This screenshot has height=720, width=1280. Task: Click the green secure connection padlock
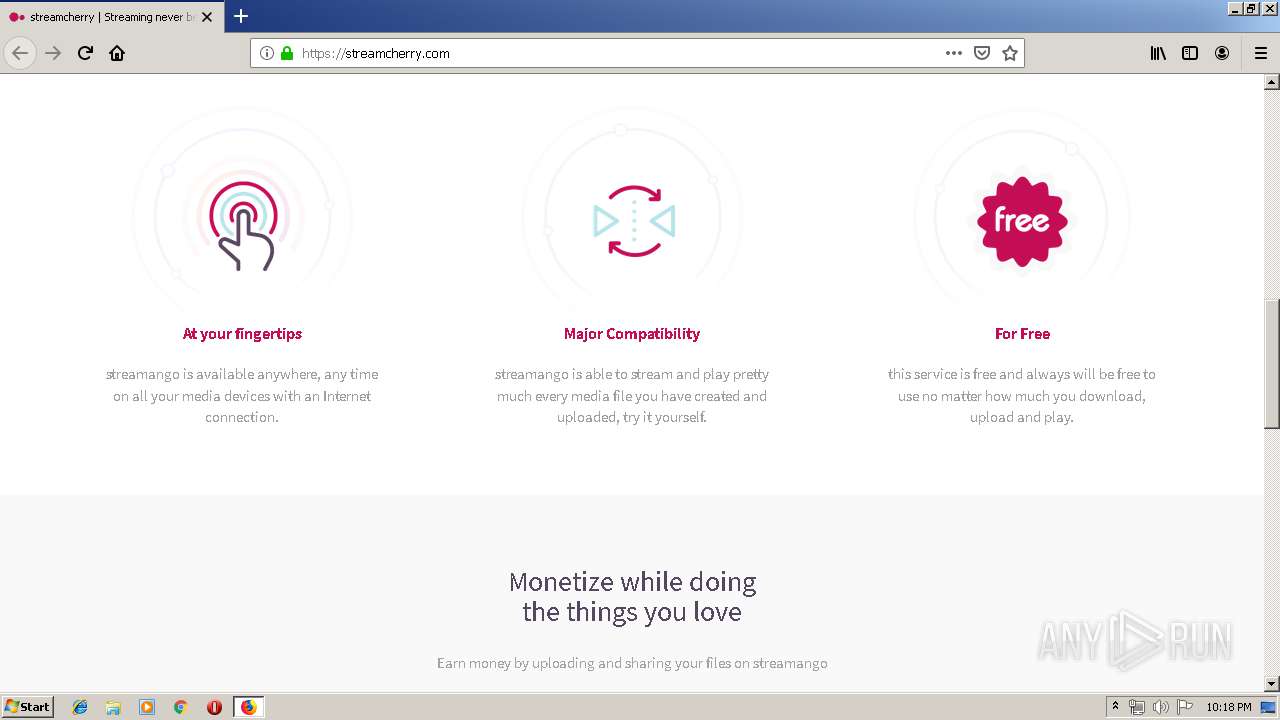[x=287, y=53]
